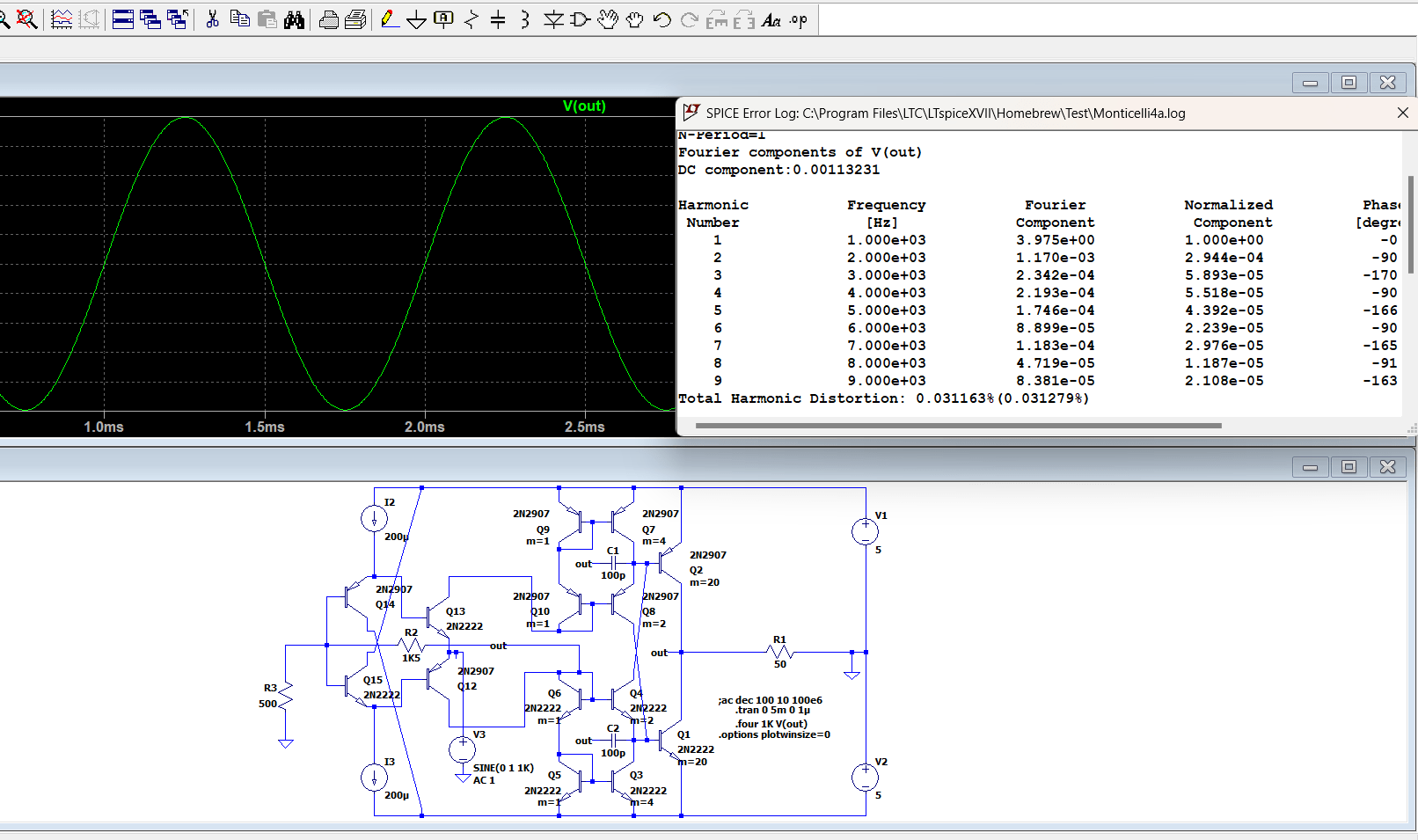Click the C2 100p capacitor
The height and width of the screenshot is (840, 1418).
click(x=613, y=741)
